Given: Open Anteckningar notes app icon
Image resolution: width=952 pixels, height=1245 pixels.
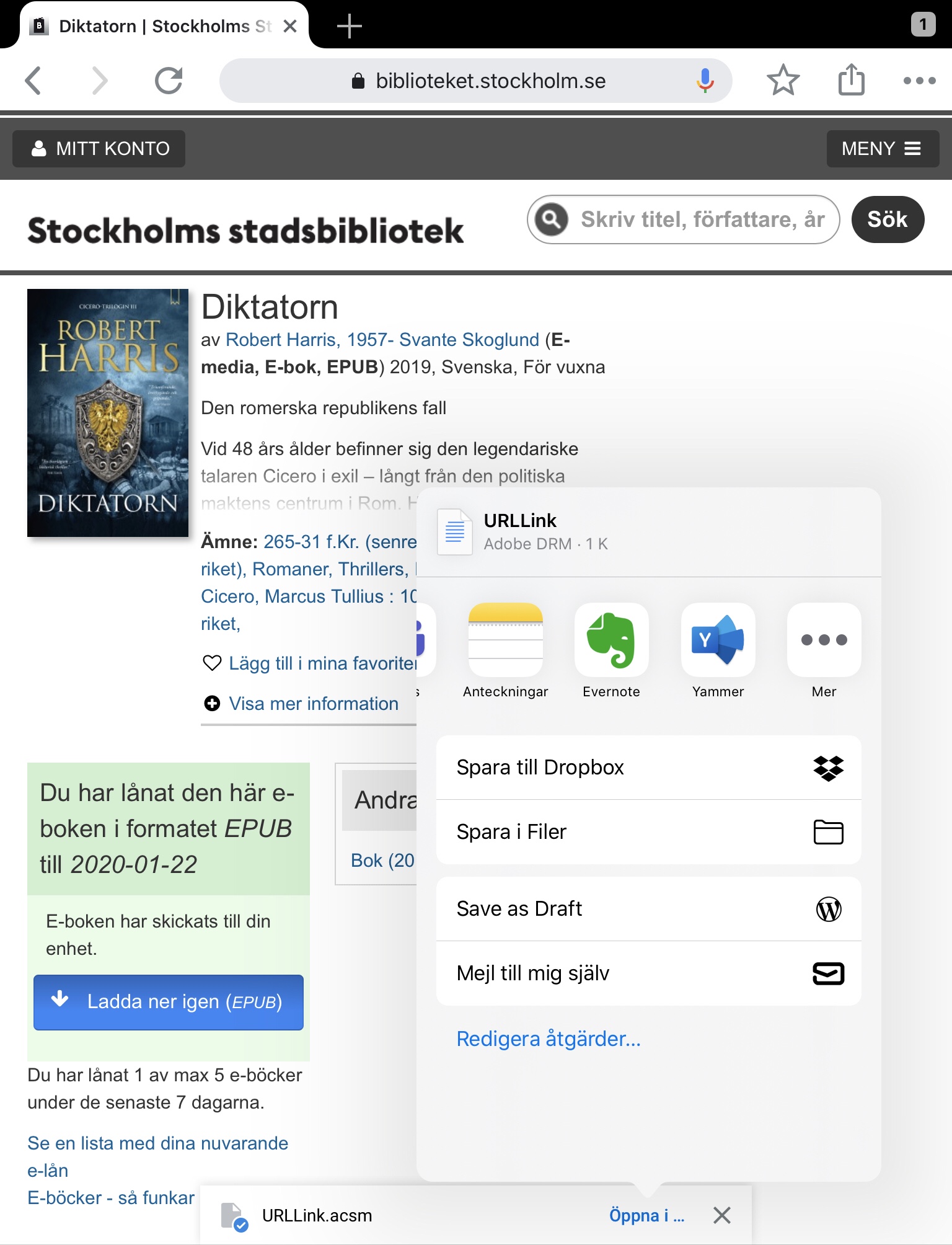Looking at the screenshot, I should coord(505,640).
